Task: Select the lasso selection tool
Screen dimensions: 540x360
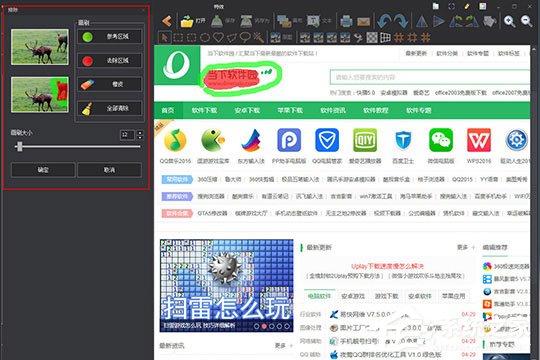Action: [245, 37]
